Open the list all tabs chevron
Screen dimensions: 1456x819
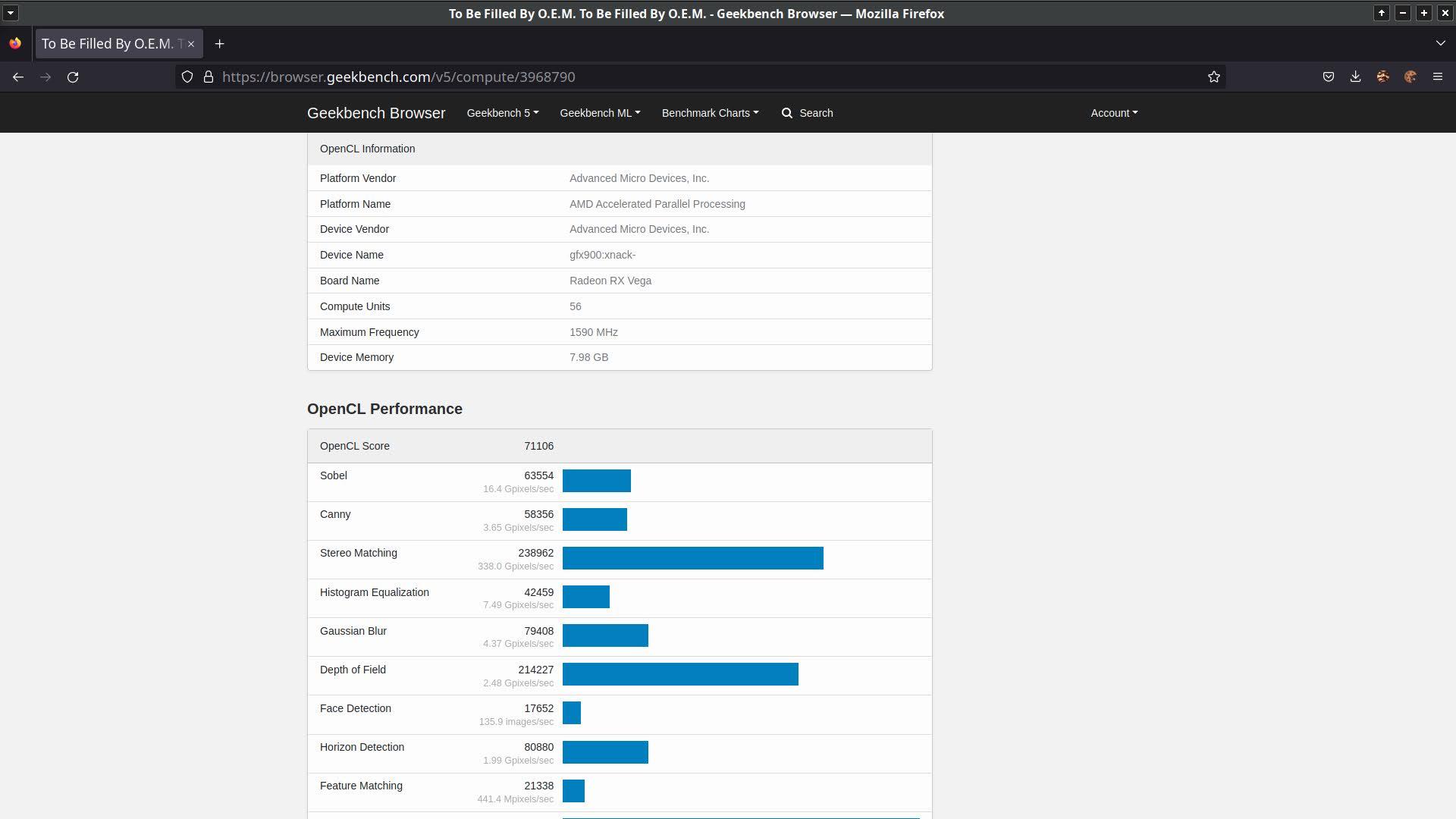pyautogui.click(x=1441, y=44)
